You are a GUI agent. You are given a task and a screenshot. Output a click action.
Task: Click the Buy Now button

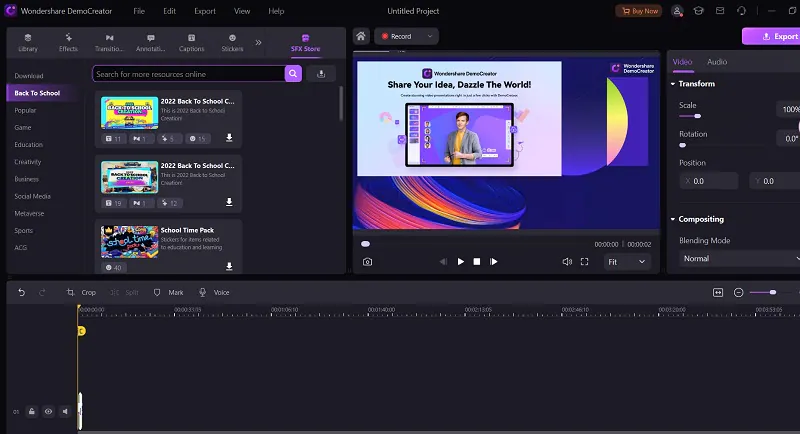[x=639, y=11]
